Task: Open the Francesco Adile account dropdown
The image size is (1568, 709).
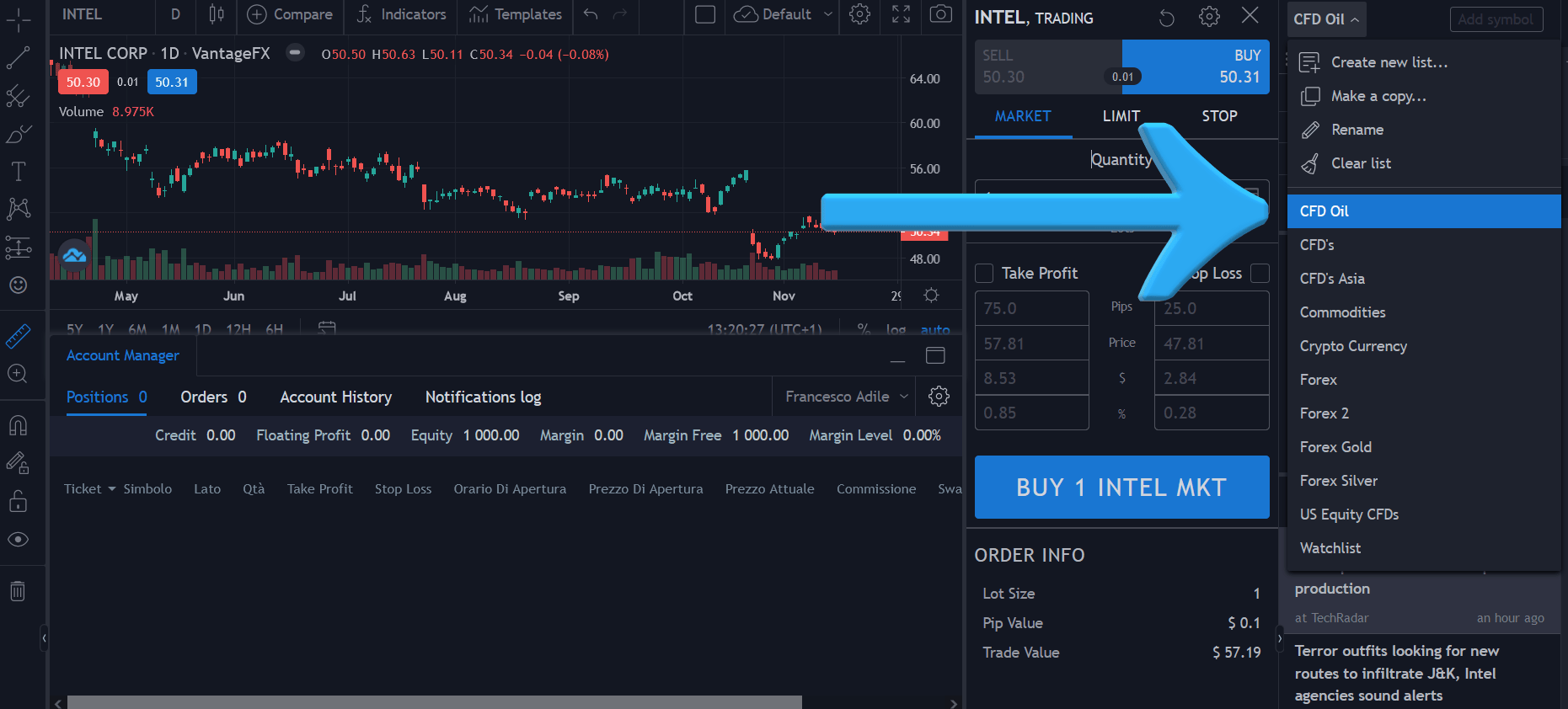Action: point(846,397)
